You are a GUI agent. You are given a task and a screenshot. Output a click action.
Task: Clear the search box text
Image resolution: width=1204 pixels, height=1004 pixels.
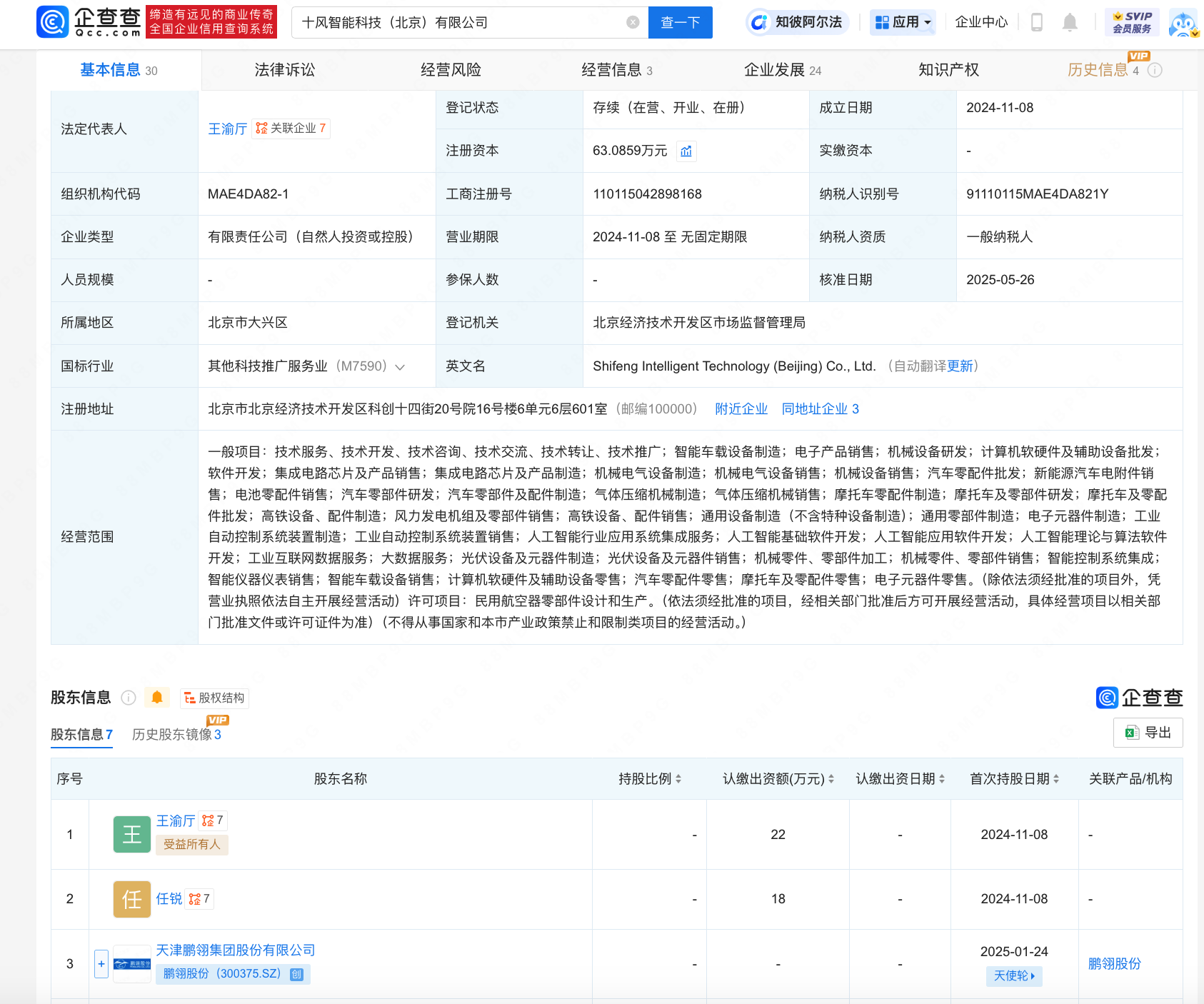[x=633, y=22]
